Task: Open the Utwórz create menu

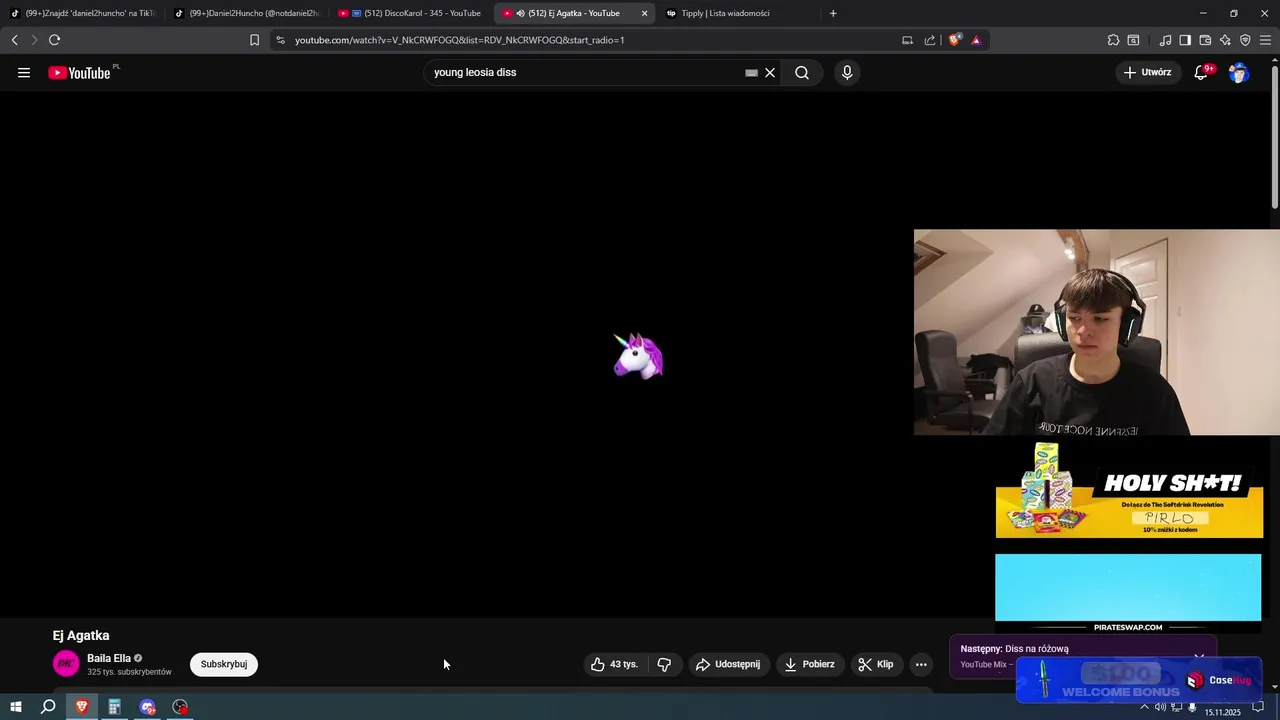Action: (1147, 72)
